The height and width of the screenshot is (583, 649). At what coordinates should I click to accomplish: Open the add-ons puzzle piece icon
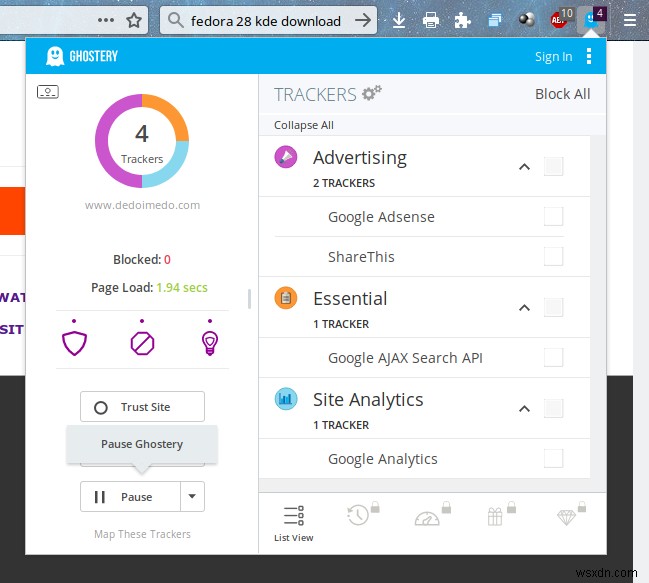click(462, 20)
